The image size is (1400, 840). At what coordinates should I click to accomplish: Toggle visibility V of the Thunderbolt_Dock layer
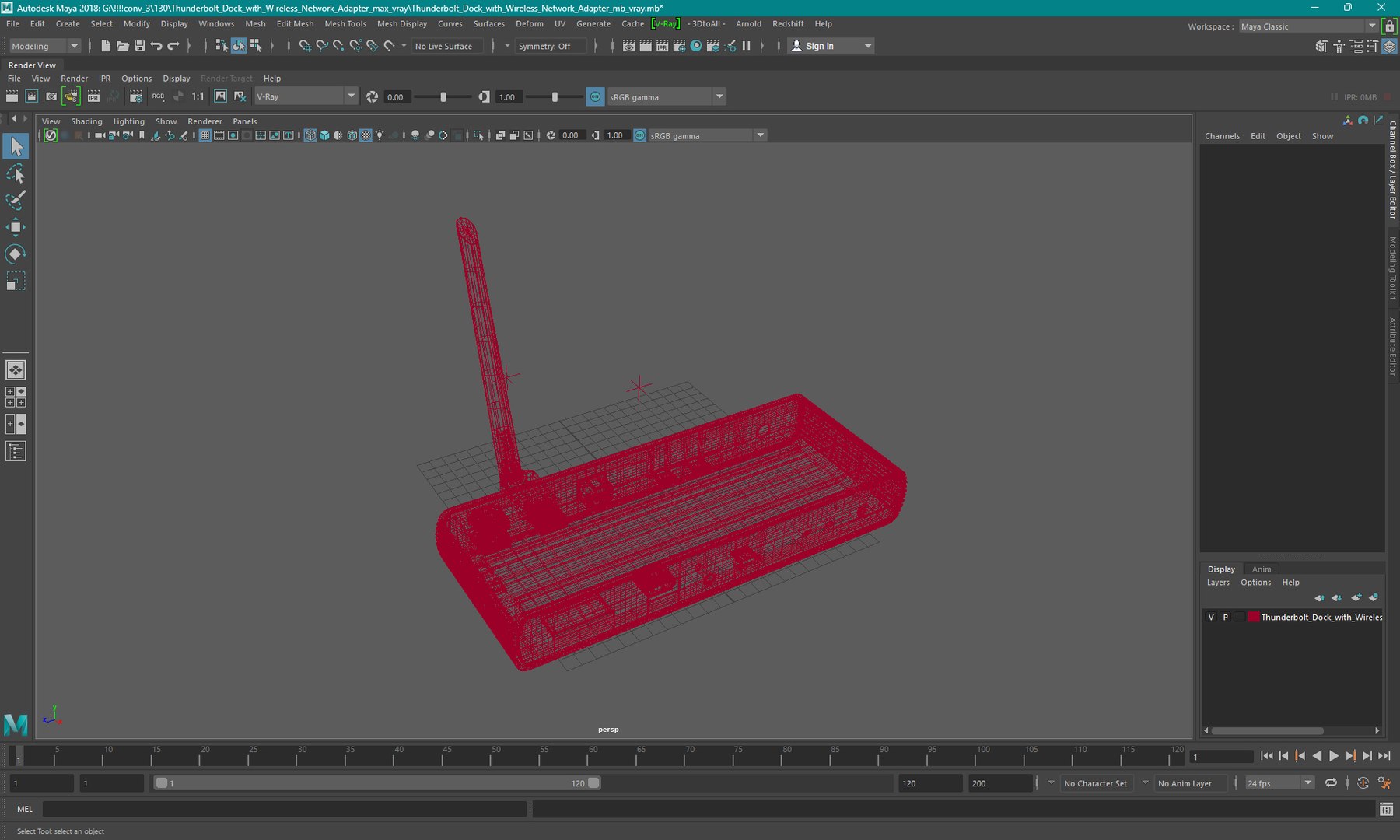coord(1211,617)
